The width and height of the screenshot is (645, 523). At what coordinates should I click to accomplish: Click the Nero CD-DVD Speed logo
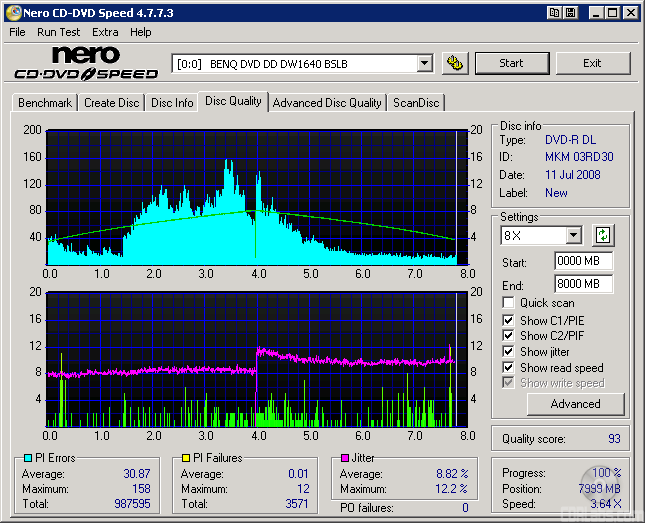point(85,63)
